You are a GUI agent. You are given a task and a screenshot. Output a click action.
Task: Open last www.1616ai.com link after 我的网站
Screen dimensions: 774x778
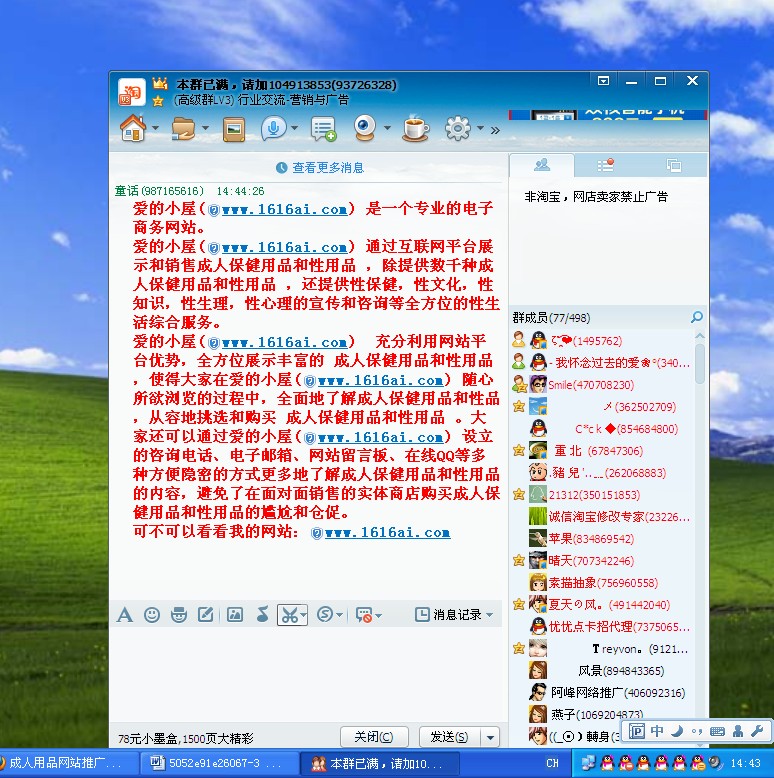click(387, 532)
